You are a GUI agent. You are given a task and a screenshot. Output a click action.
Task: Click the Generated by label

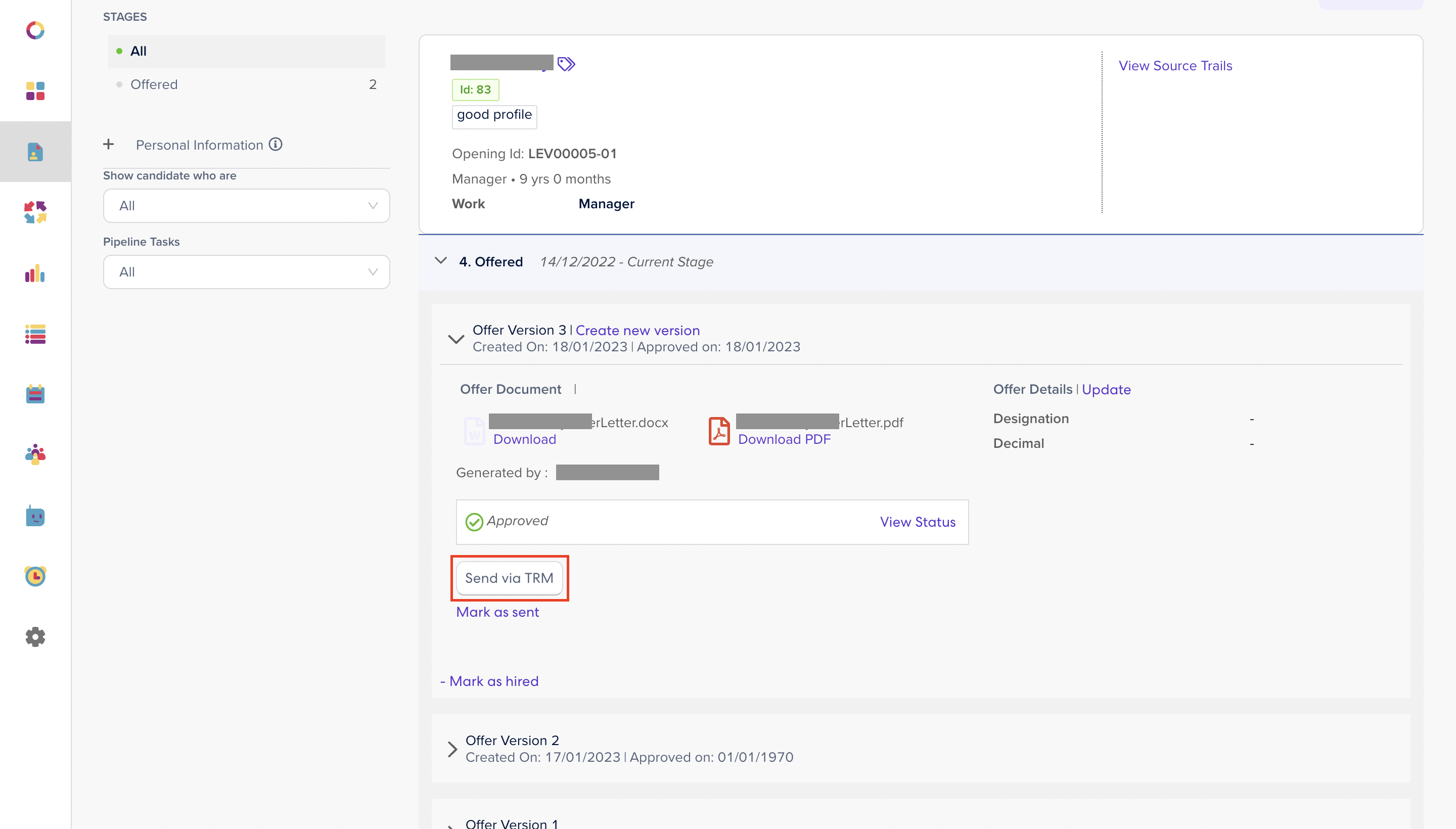(502, 473)
